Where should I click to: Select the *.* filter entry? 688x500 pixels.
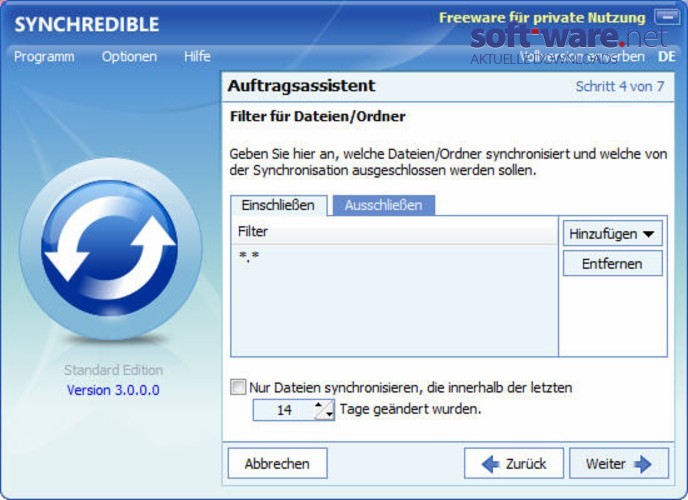[394, 256]
